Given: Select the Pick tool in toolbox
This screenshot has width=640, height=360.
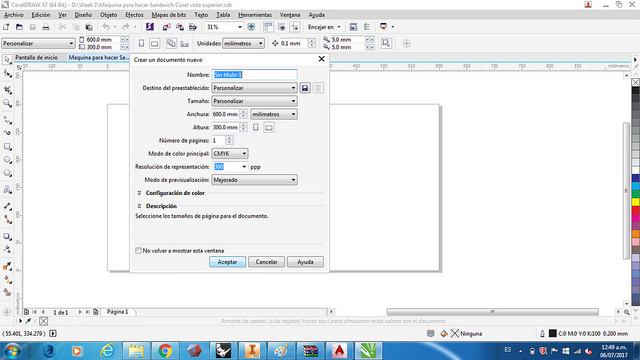Looking at the screenshot, I should pyautogui.click(x=7, y=60).
